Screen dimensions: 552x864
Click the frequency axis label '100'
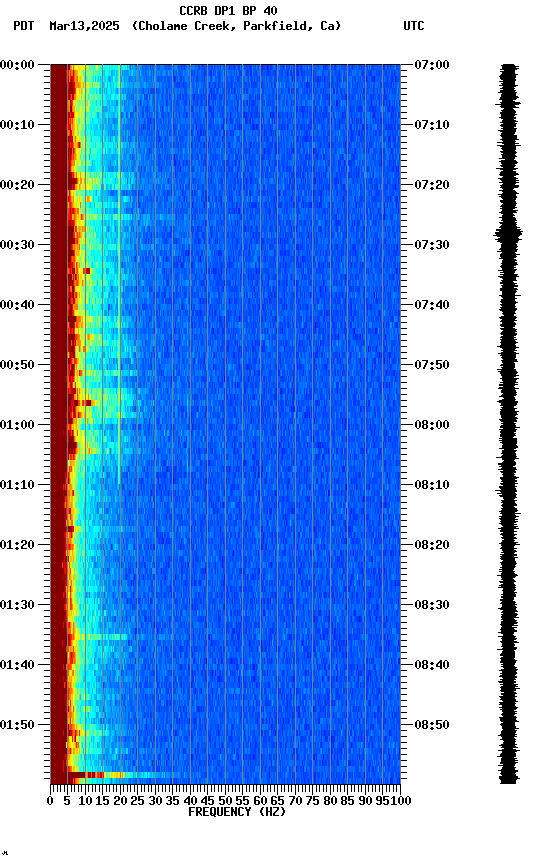[x=402, y=801]
